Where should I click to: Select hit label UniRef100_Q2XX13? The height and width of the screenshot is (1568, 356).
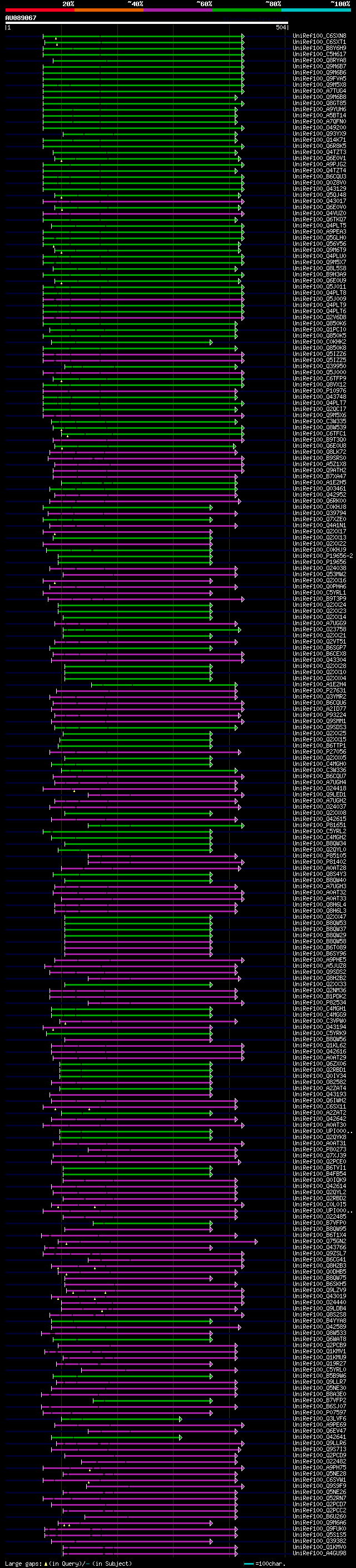(319, 537)
